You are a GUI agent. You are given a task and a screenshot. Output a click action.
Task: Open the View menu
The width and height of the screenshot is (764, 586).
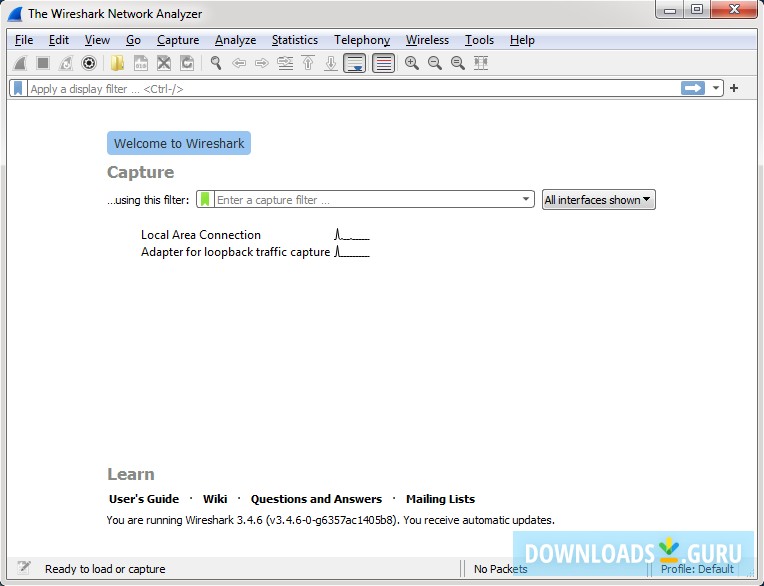click(97, 40)
